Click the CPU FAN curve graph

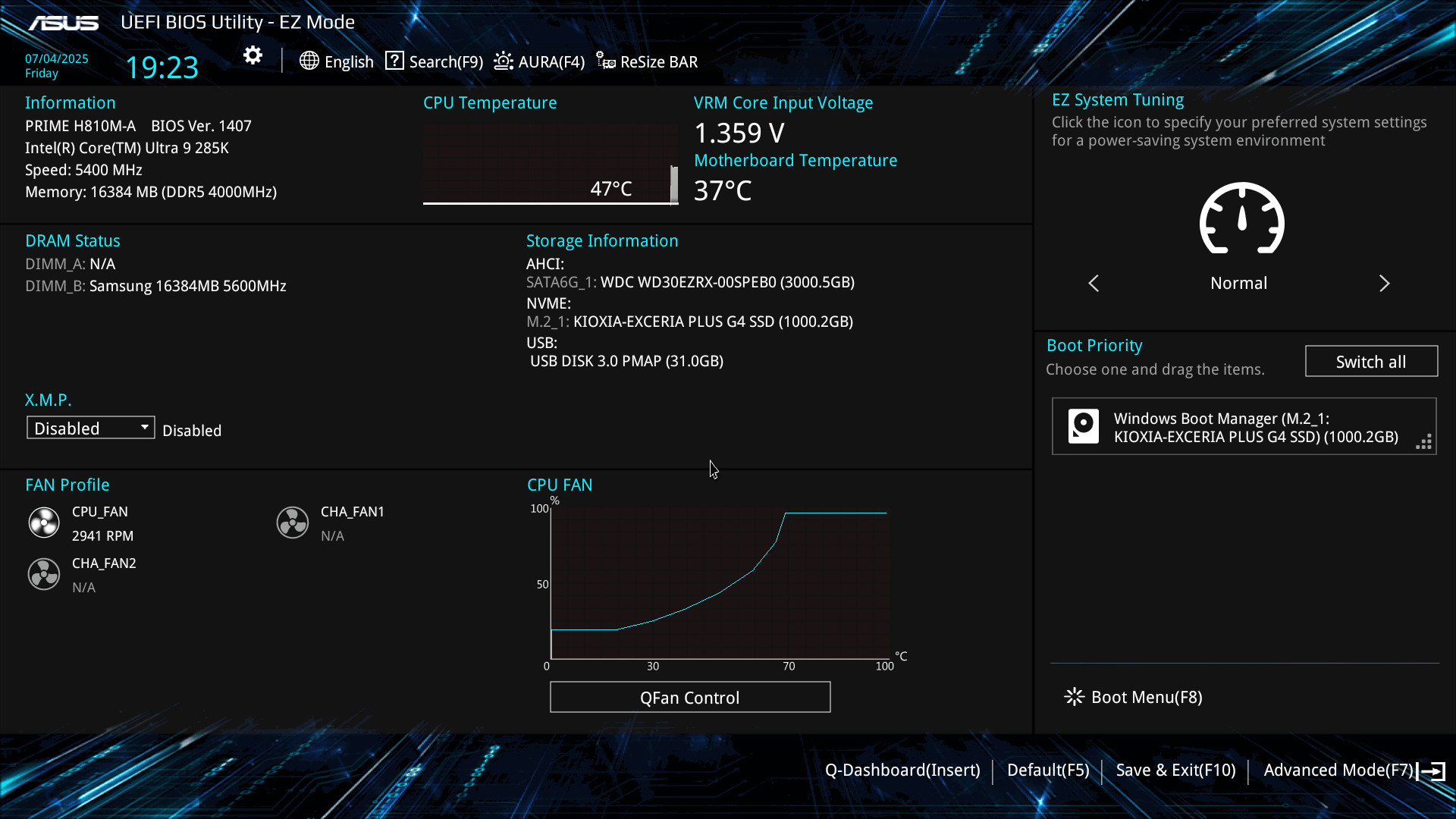719,582
